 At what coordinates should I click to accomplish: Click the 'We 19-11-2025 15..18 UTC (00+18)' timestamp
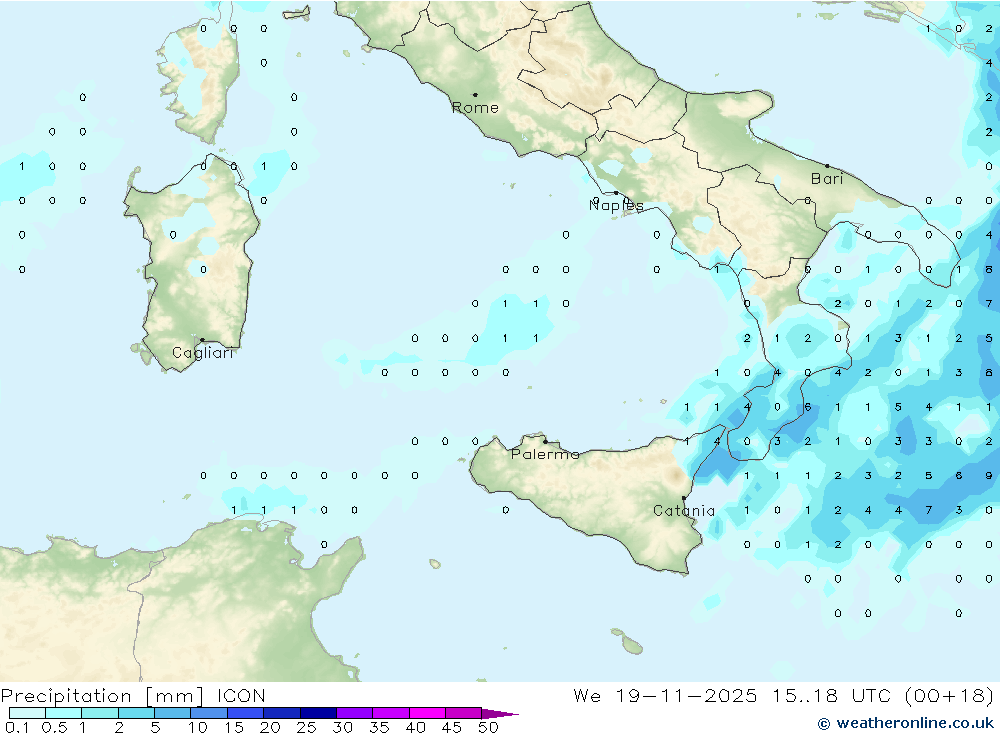click(783, 695)
